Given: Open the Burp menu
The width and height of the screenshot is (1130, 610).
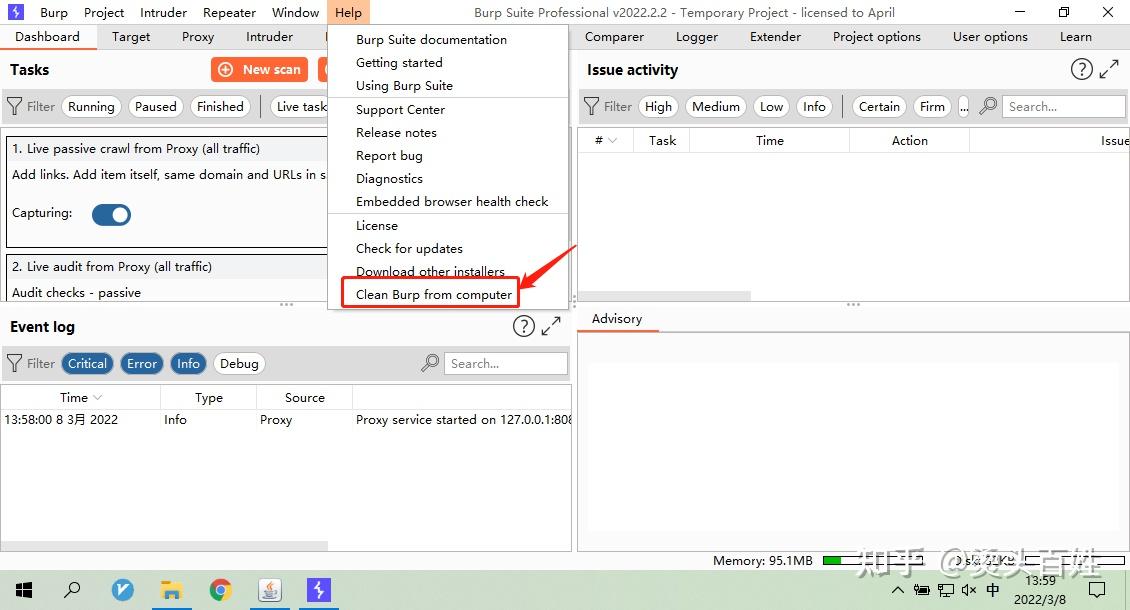Looking at the screenshot, I should tap(54, 12).
